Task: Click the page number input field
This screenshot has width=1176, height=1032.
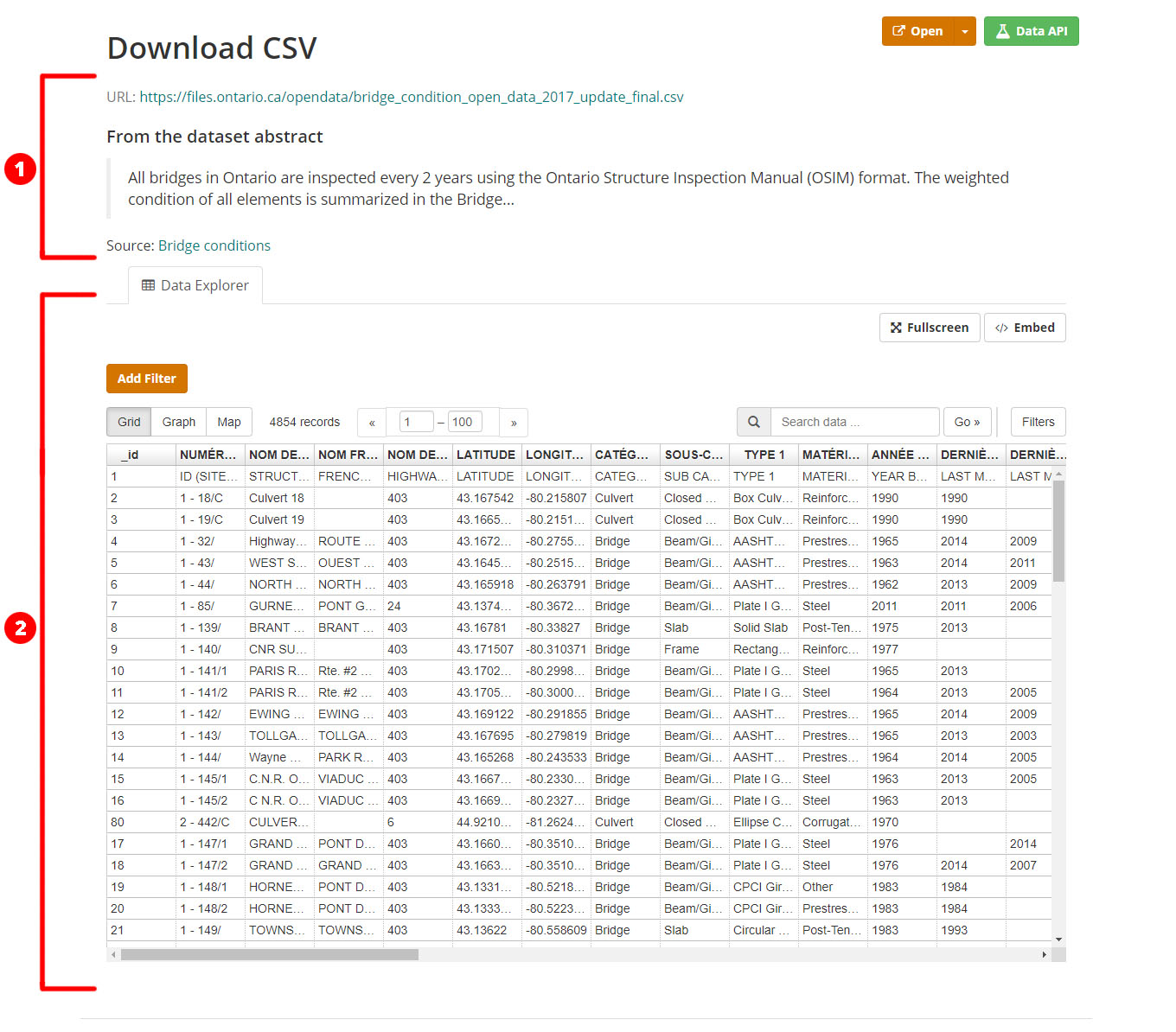Action: (415, 422)
